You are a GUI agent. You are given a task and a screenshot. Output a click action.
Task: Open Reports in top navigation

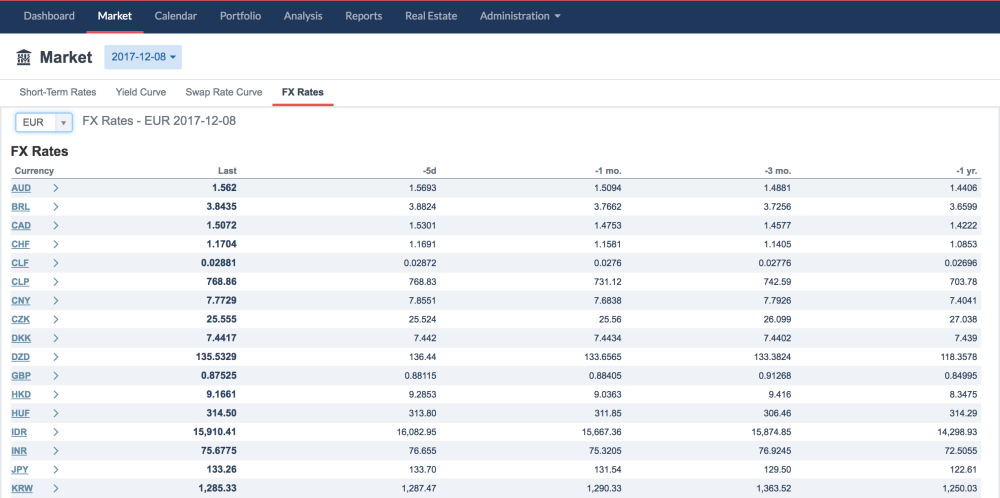point(364,16)
